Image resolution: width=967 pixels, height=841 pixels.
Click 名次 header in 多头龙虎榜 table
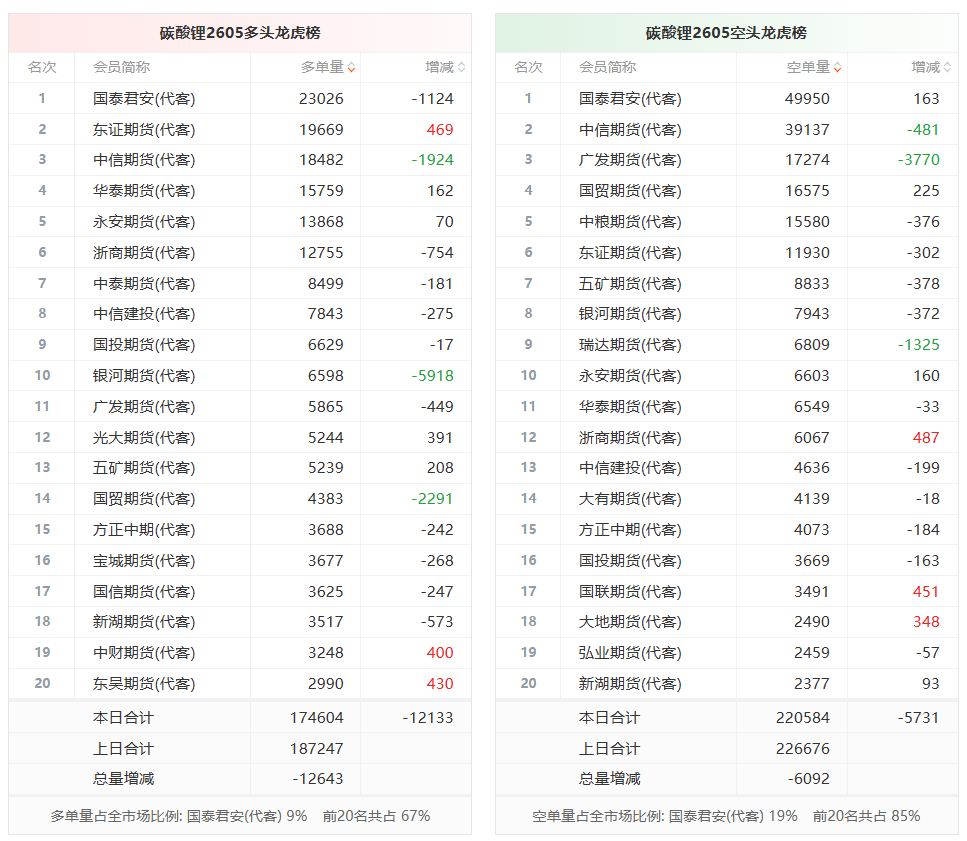coord(42,67)
